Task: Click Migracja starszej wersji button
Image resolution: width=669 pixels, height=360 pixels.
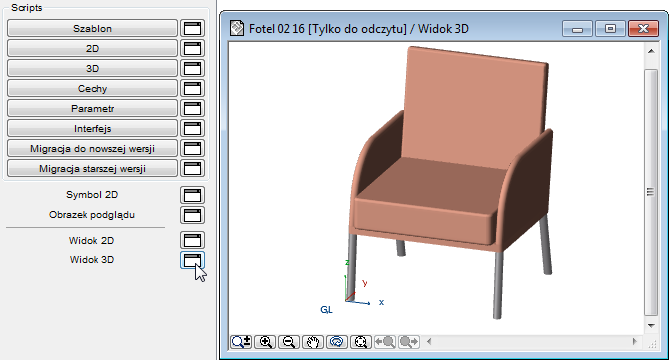Action: [92, 168]
